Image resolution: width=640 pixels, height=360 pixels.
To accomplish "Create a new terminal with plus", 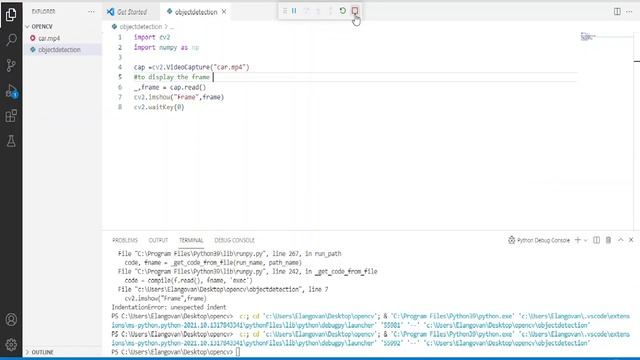I will (578, 240).
